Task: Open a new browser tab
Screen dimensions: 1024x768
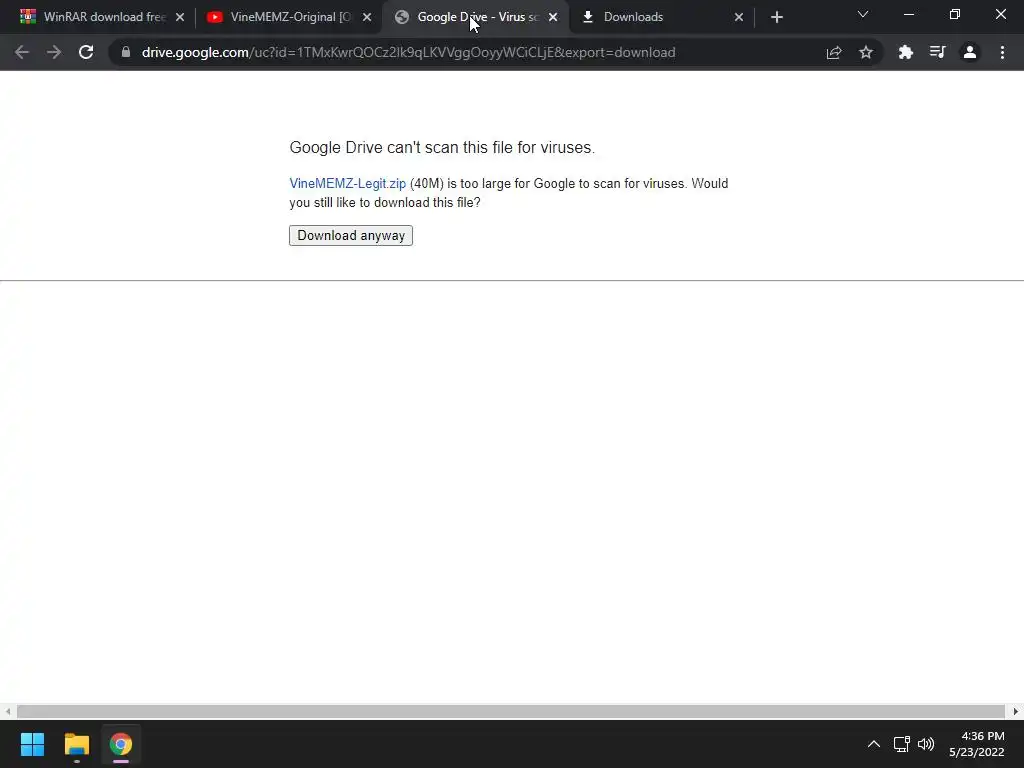Action: [x=776, y=17]
